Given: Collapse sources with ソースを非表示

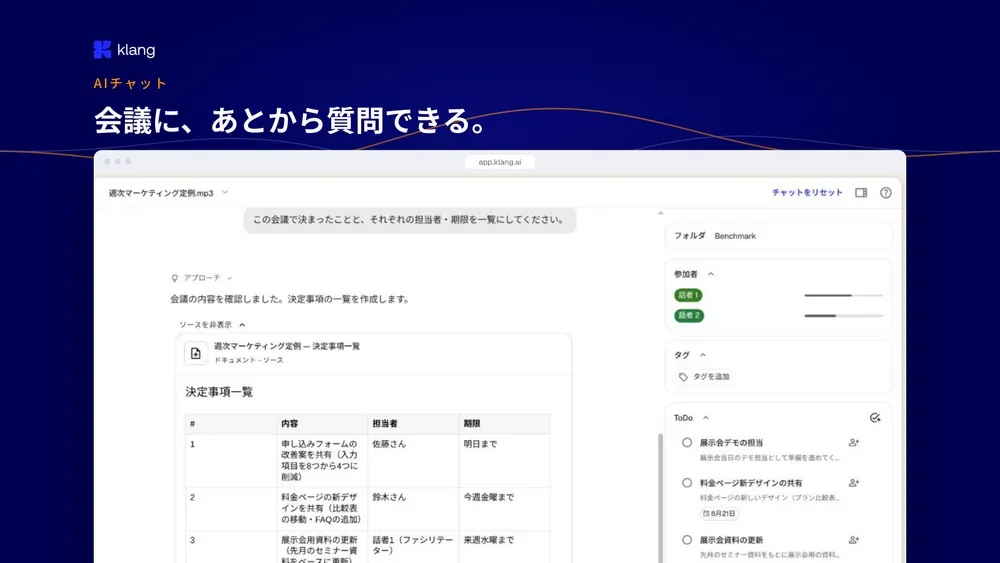Looking at the screenshot, I should (212, 325).
